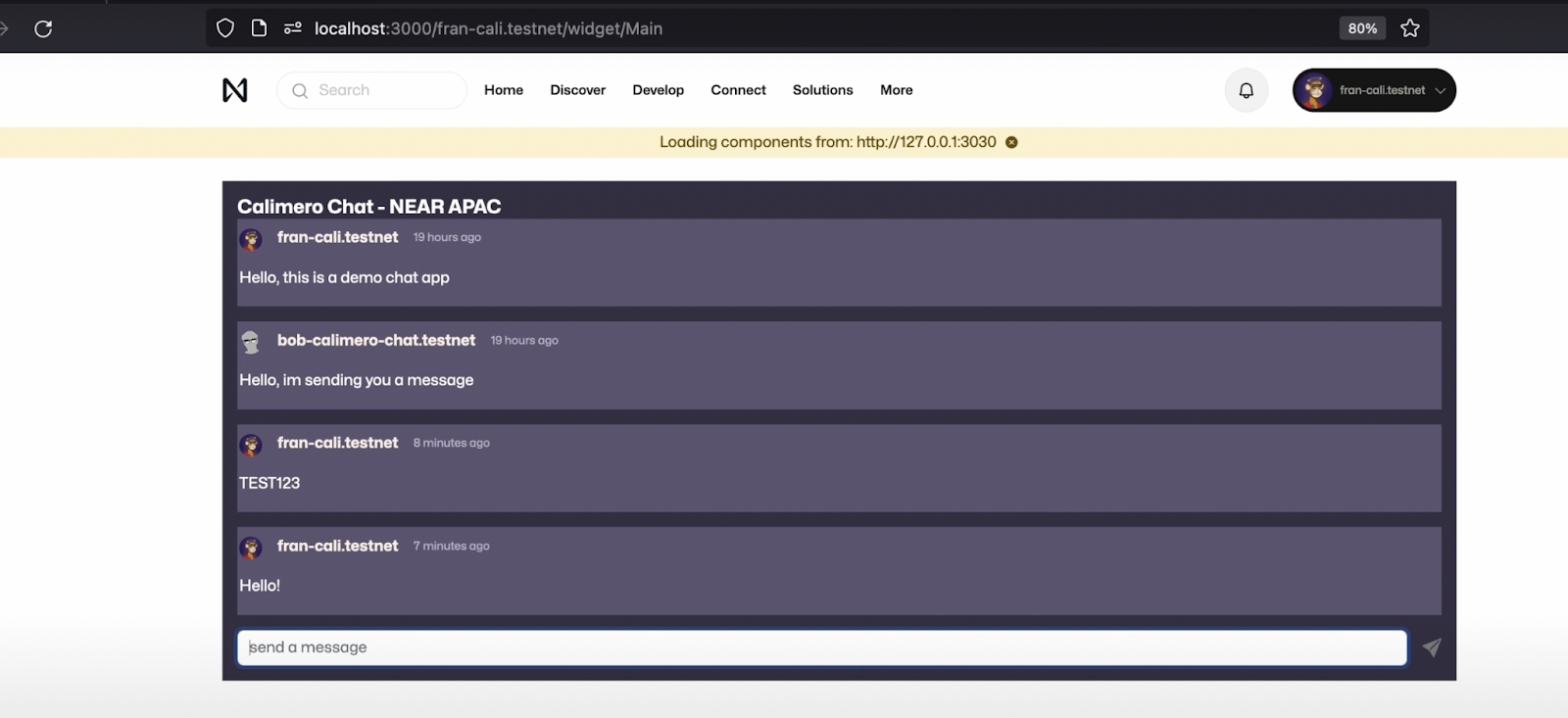Click the 'Hello, this is a demo chat app' text
Screen dimensions: 1568x718
pyautogui.click(x=344, y=277)
